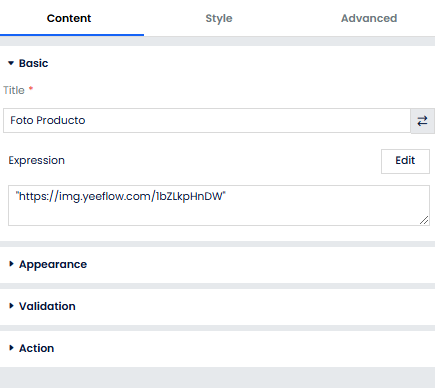Click the Expression text area
Image resolution: width=435 pixels, height=388 pixels.
tap(219, 205)
